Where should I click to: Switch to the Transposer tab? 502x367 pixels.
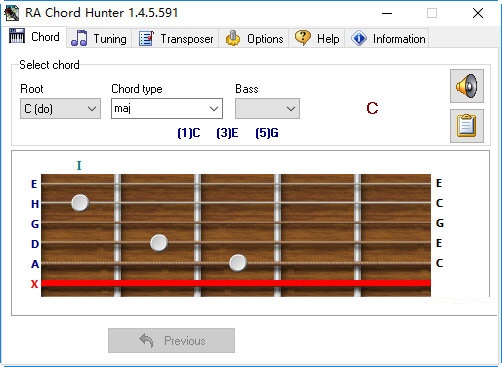176,38
